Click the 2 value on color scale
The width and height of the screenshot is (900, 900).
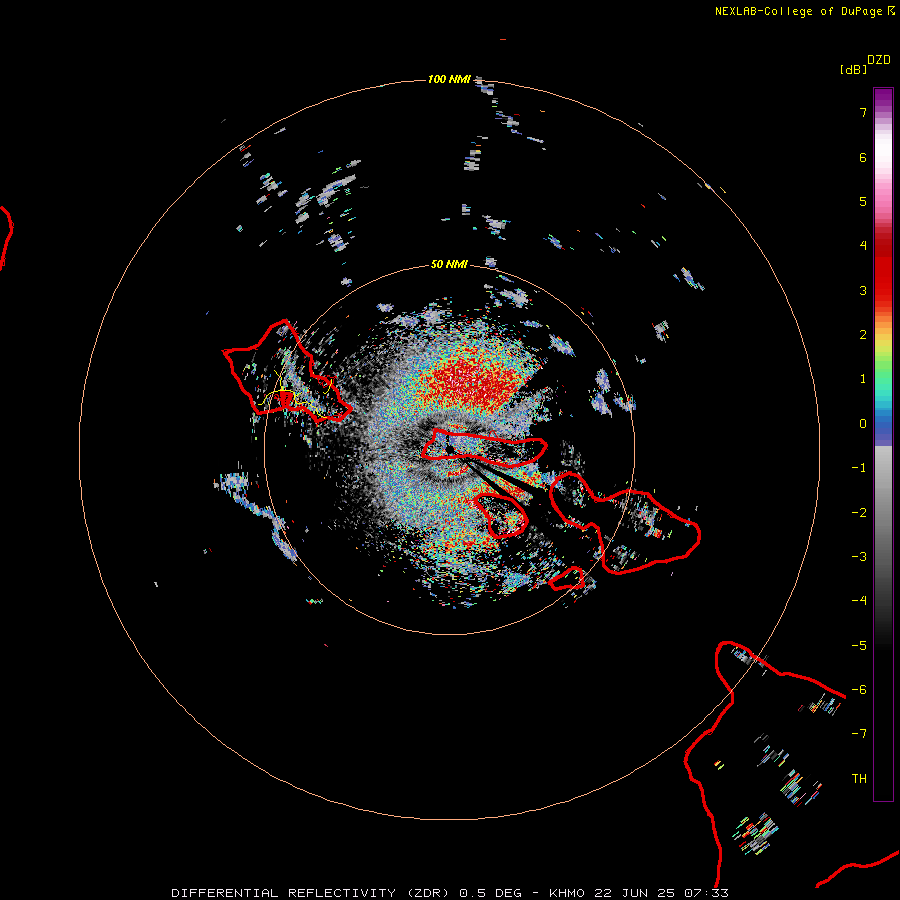click(x=863, y=335)
